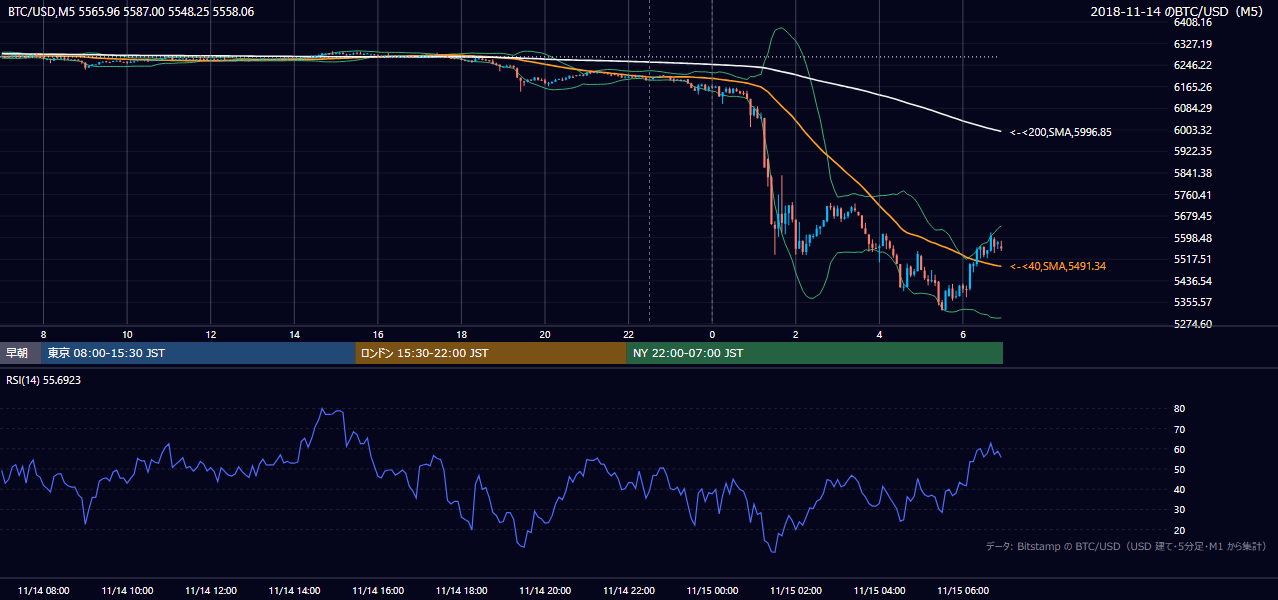The height and width of the screenshot is (600, 1278).
Task: Click the 東京 08:00-15:30 JST session bar
Action: coord(198,353)
